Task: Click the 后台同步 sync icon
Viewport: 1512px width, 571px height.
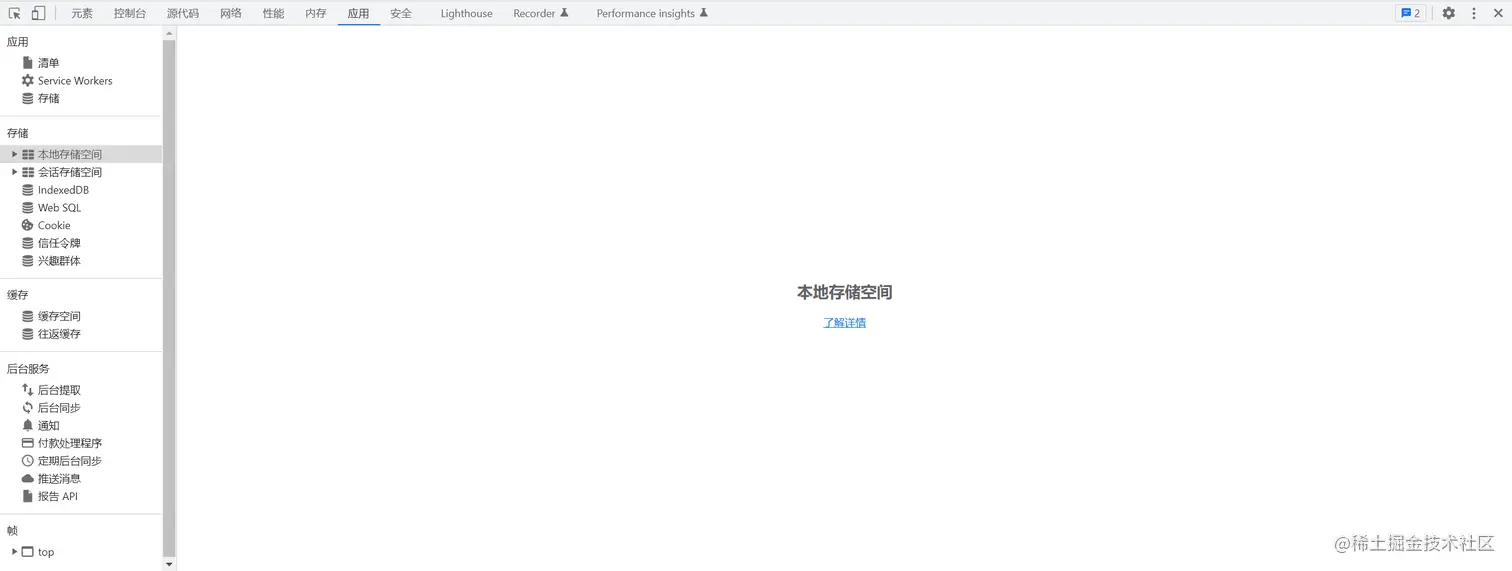Action: (x=28, y=408)
